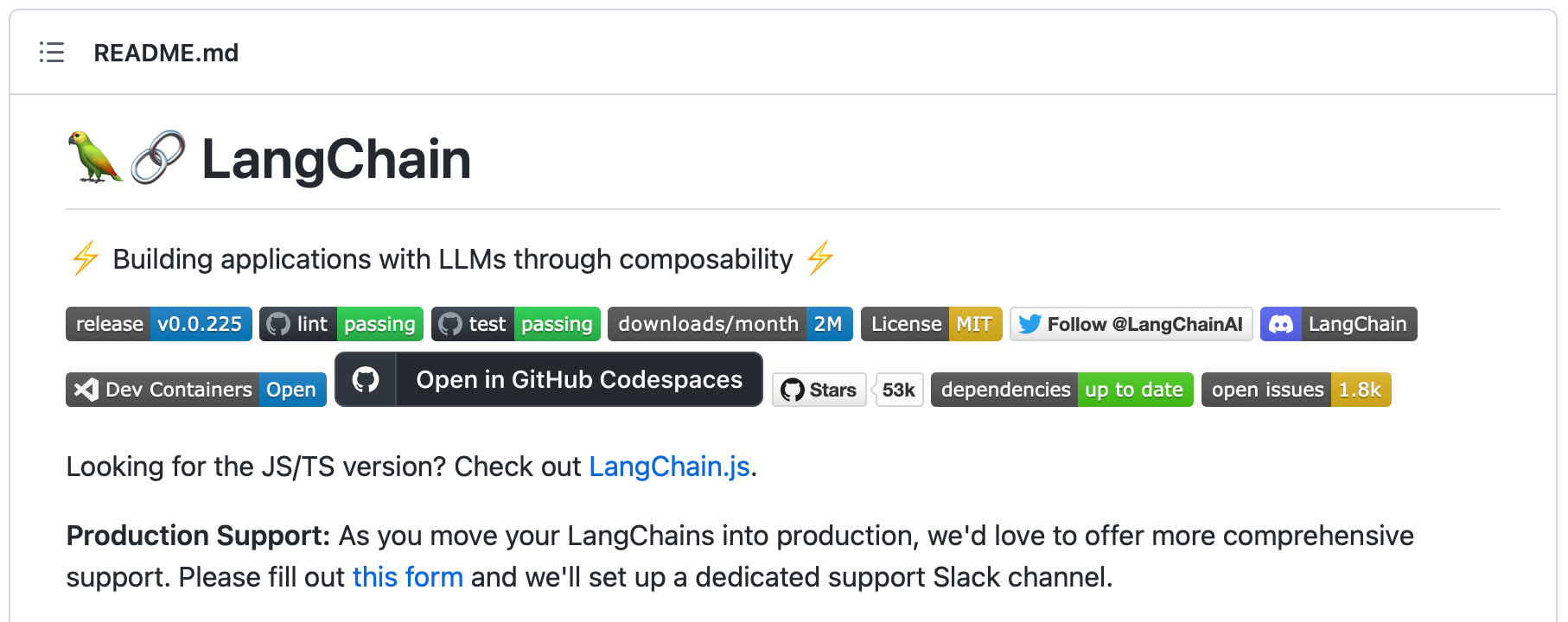Open the 'this form' support link
1568x622 pixels.
[408, 577]
